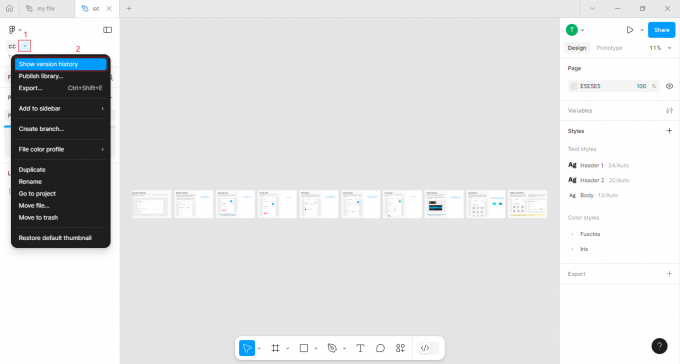Choose Show version history menu entry
680x364 pixels.
click(x=61, y=64)
